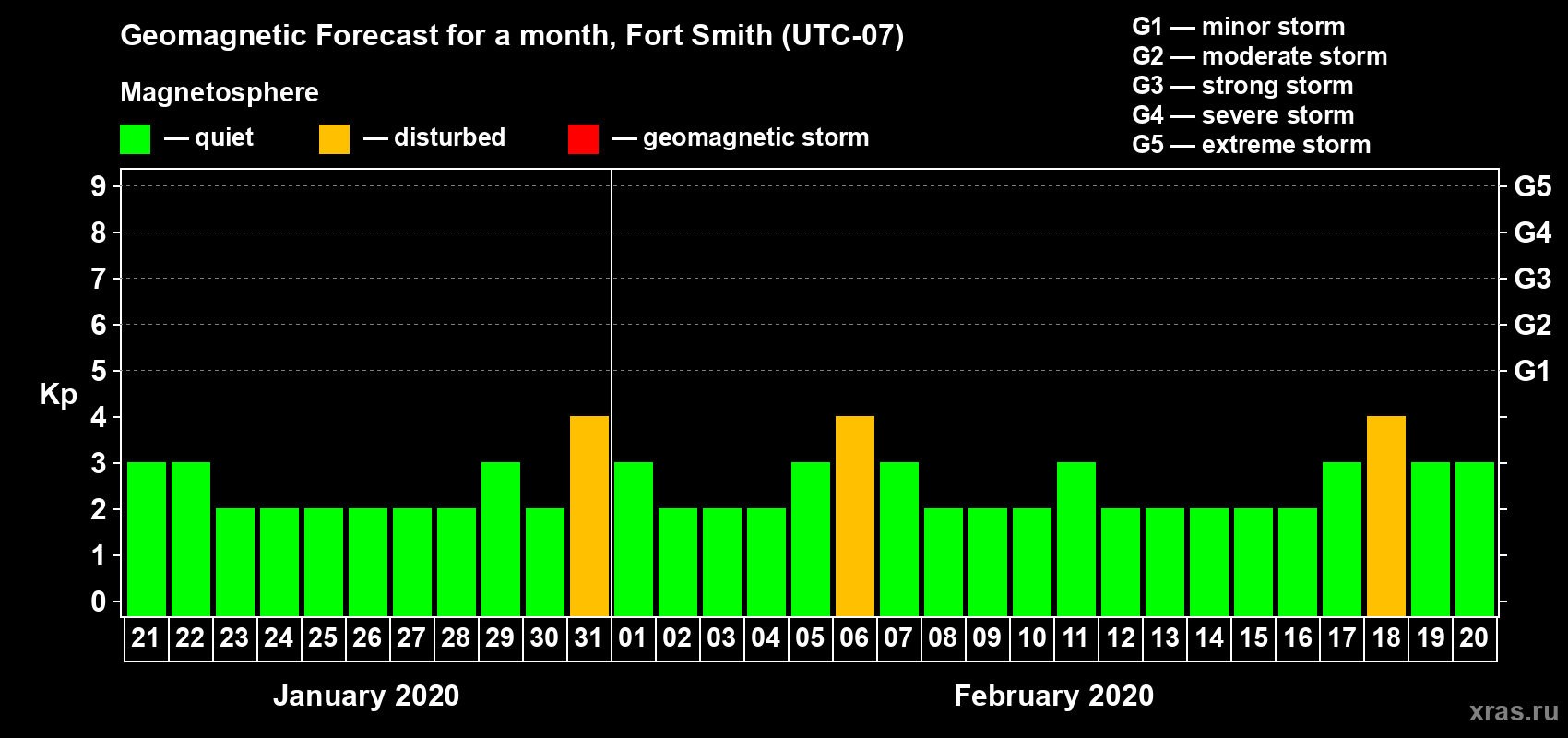Click the green bar for February 11
The width and height of the screenshot is (1568, 738).
(x=1076, y=539)
